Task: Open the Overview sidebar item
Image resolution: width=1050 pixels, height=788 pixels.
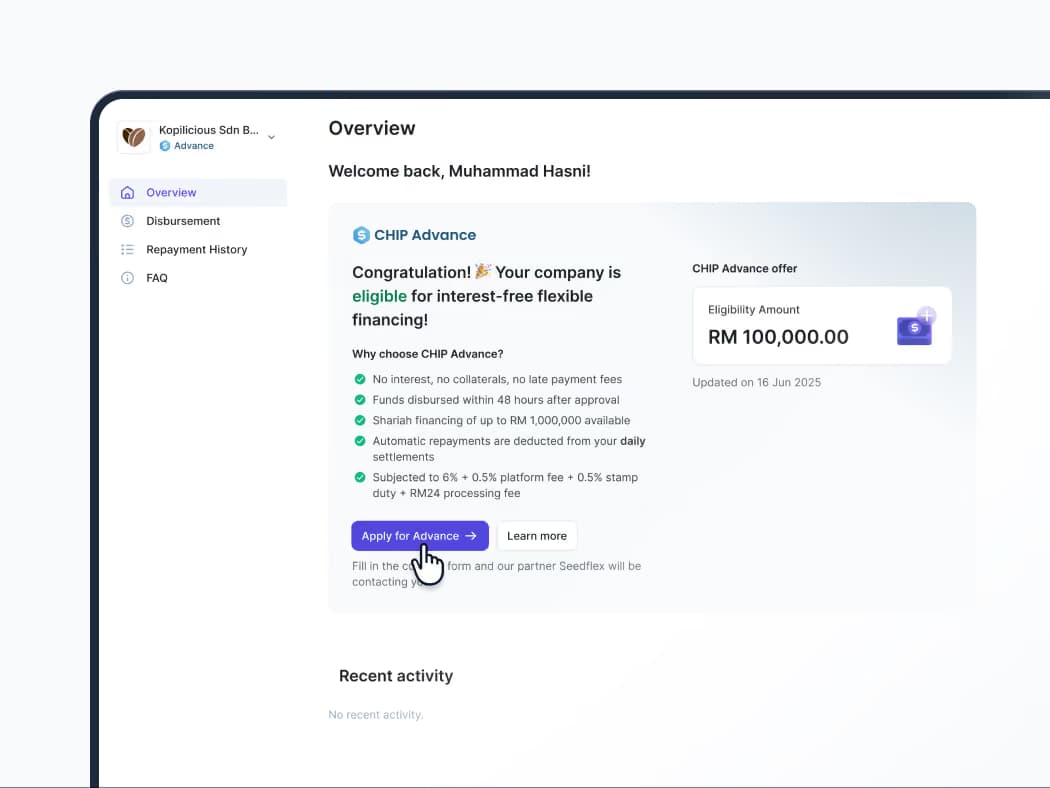Action: [198, 193]
